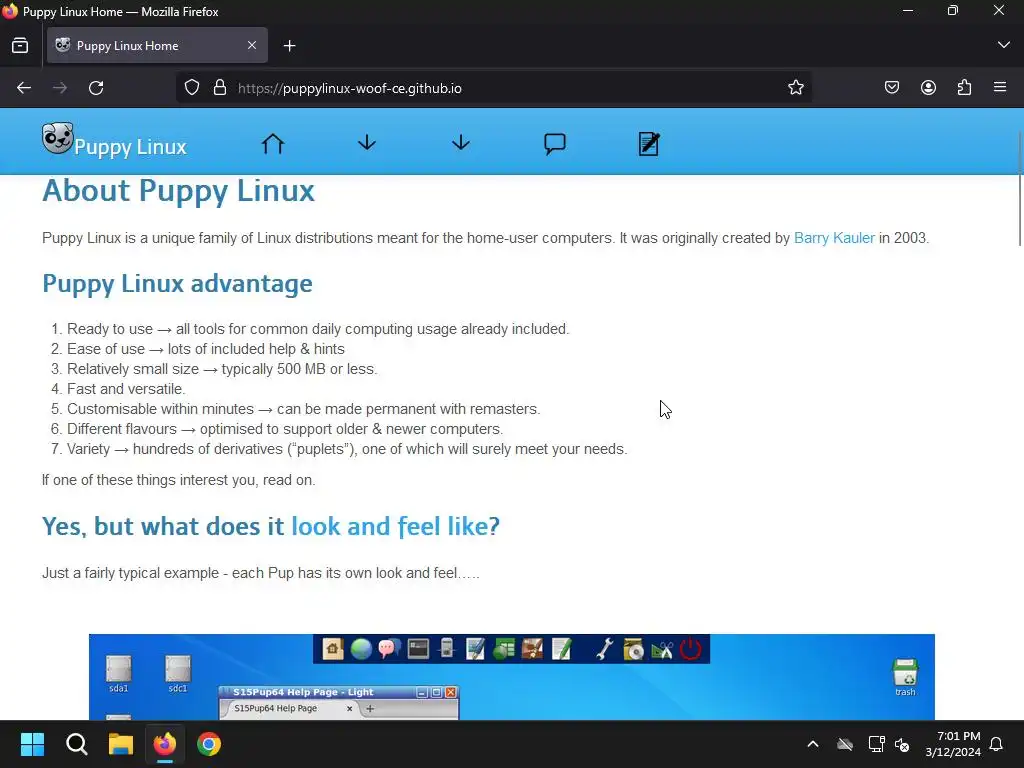Follow the Barry Kauler link
Viewport: 1024px width, 768px height.
coord(834,238)
